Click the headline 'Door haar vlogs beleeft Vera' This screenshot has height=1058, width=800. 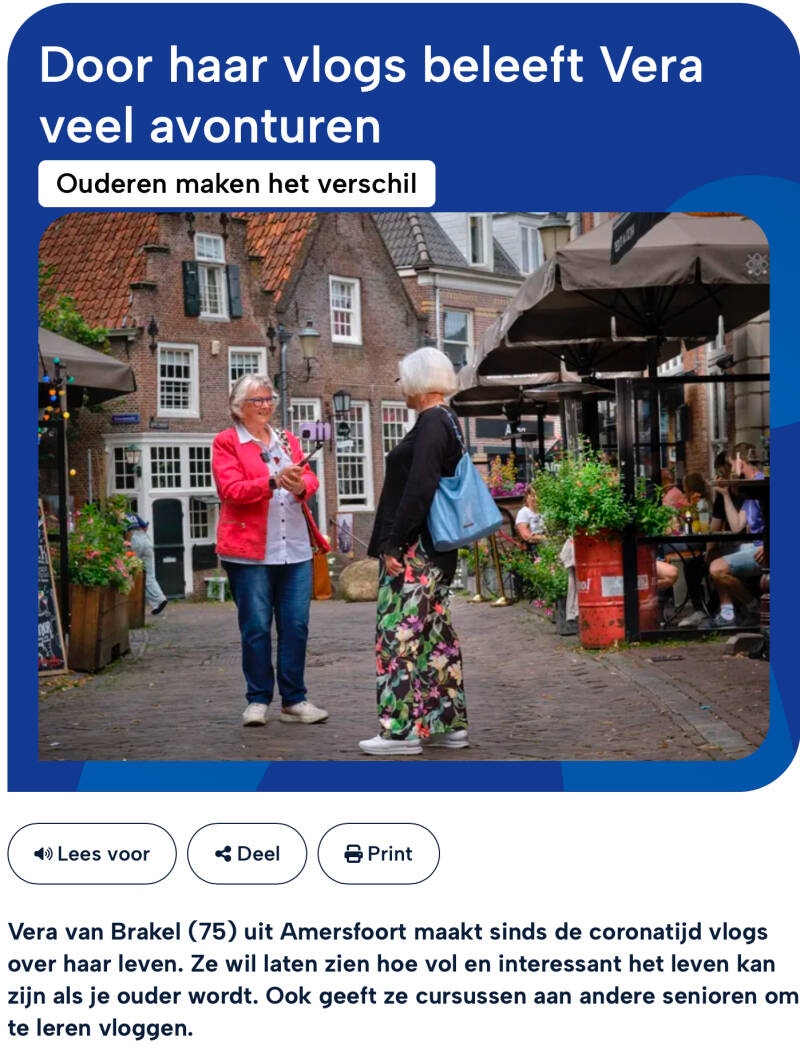(371, 65)
